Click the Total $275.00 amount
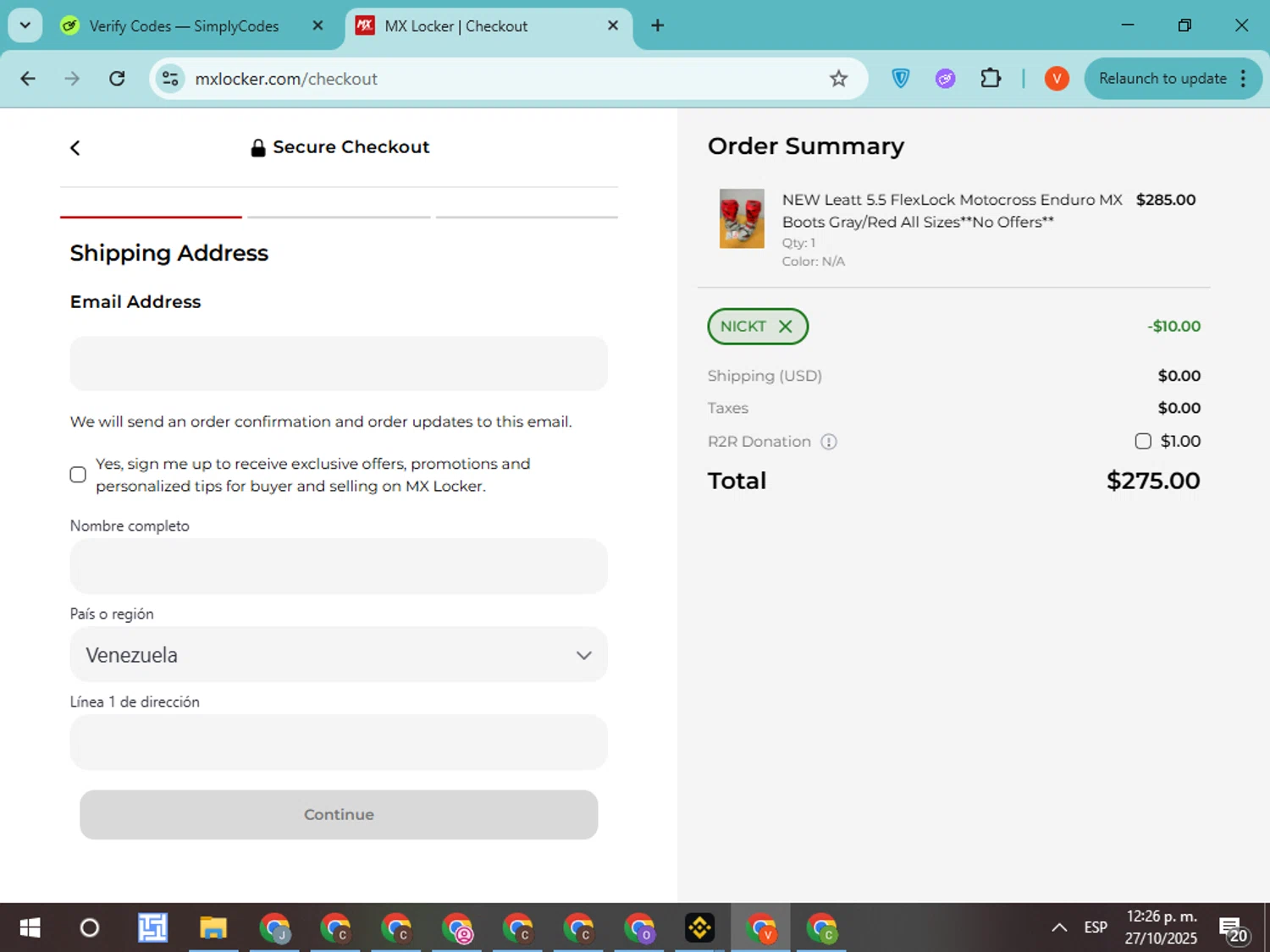1270x952 pixels. 1153,481
